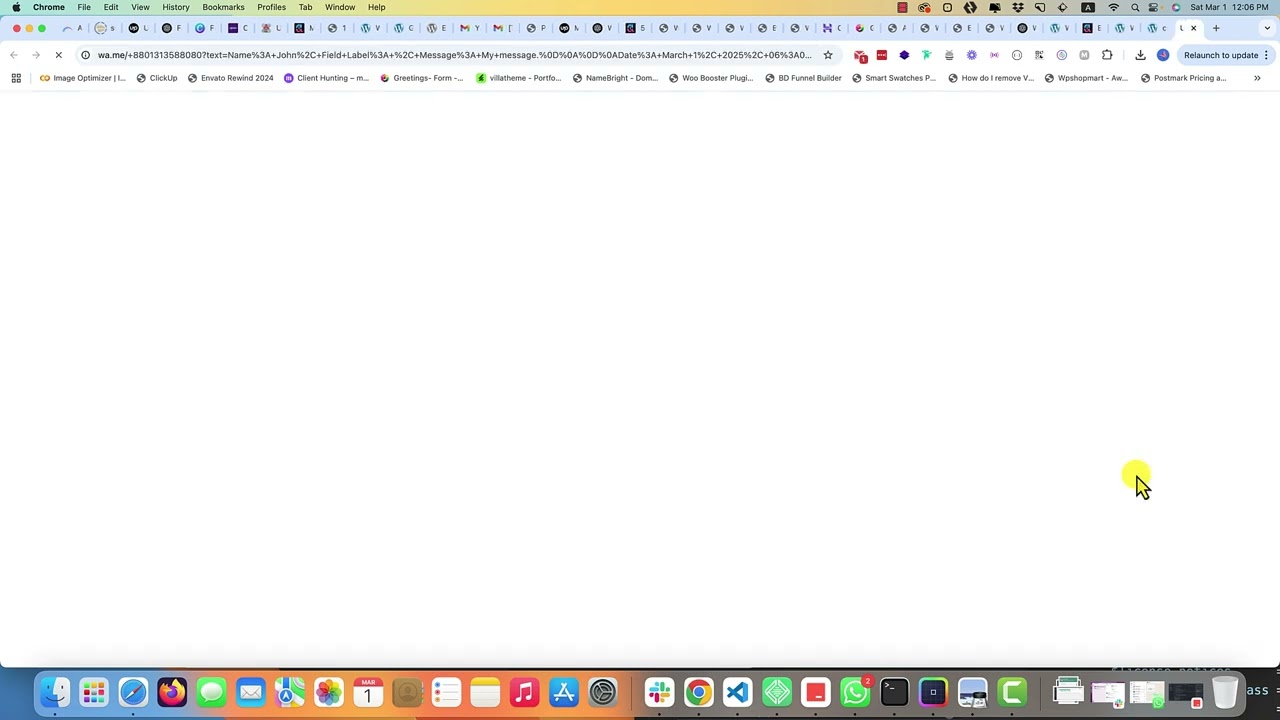Open the History menu
Screen dimensions: 1280x720
pos(176,7)
